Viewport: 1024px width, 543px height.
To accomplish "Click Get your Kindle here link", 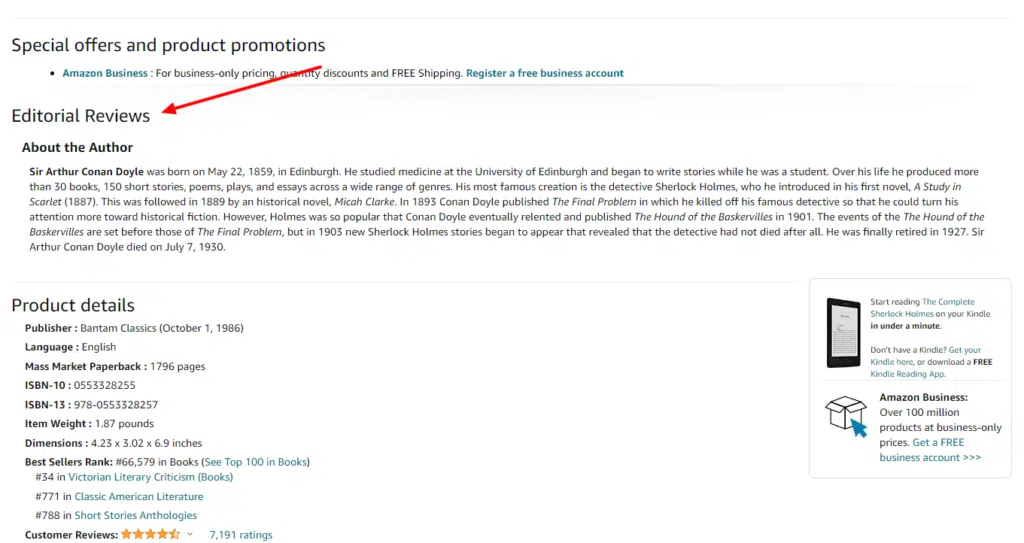I will pos(925,356).
